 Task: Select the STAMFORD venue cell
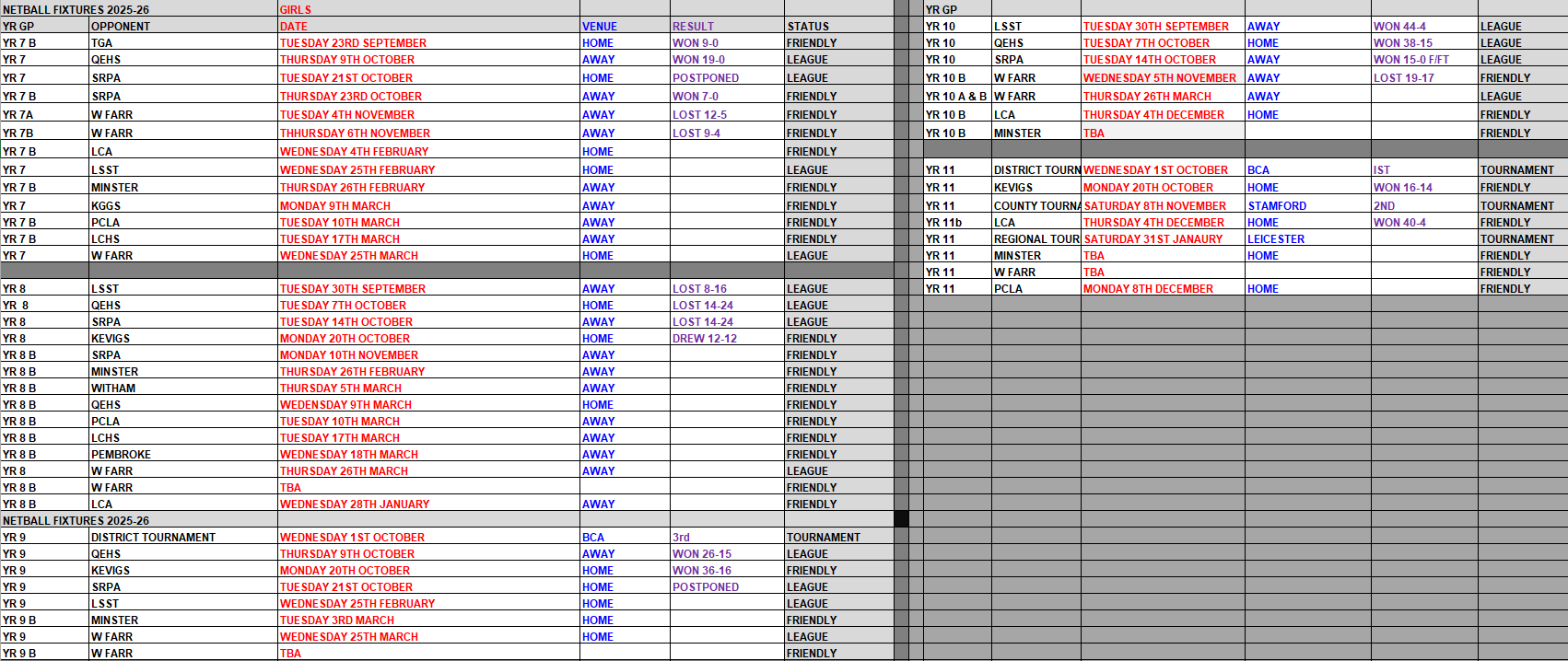[x=1277, y=206]
